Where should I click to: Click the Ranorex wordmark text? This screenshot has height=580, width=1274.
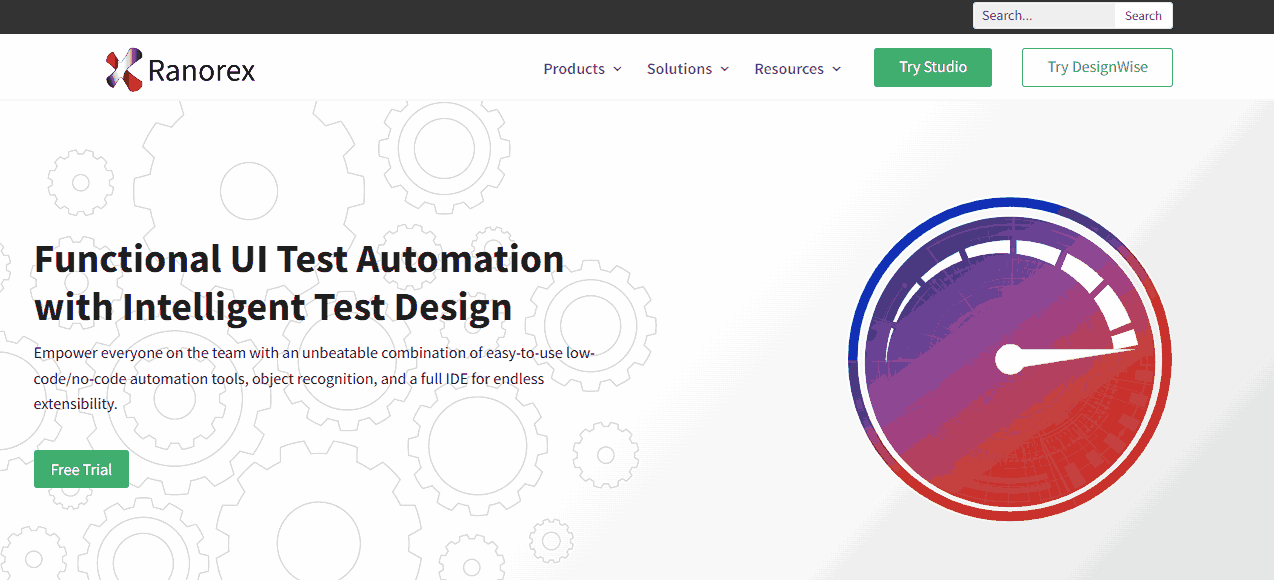tap(201, 70)
